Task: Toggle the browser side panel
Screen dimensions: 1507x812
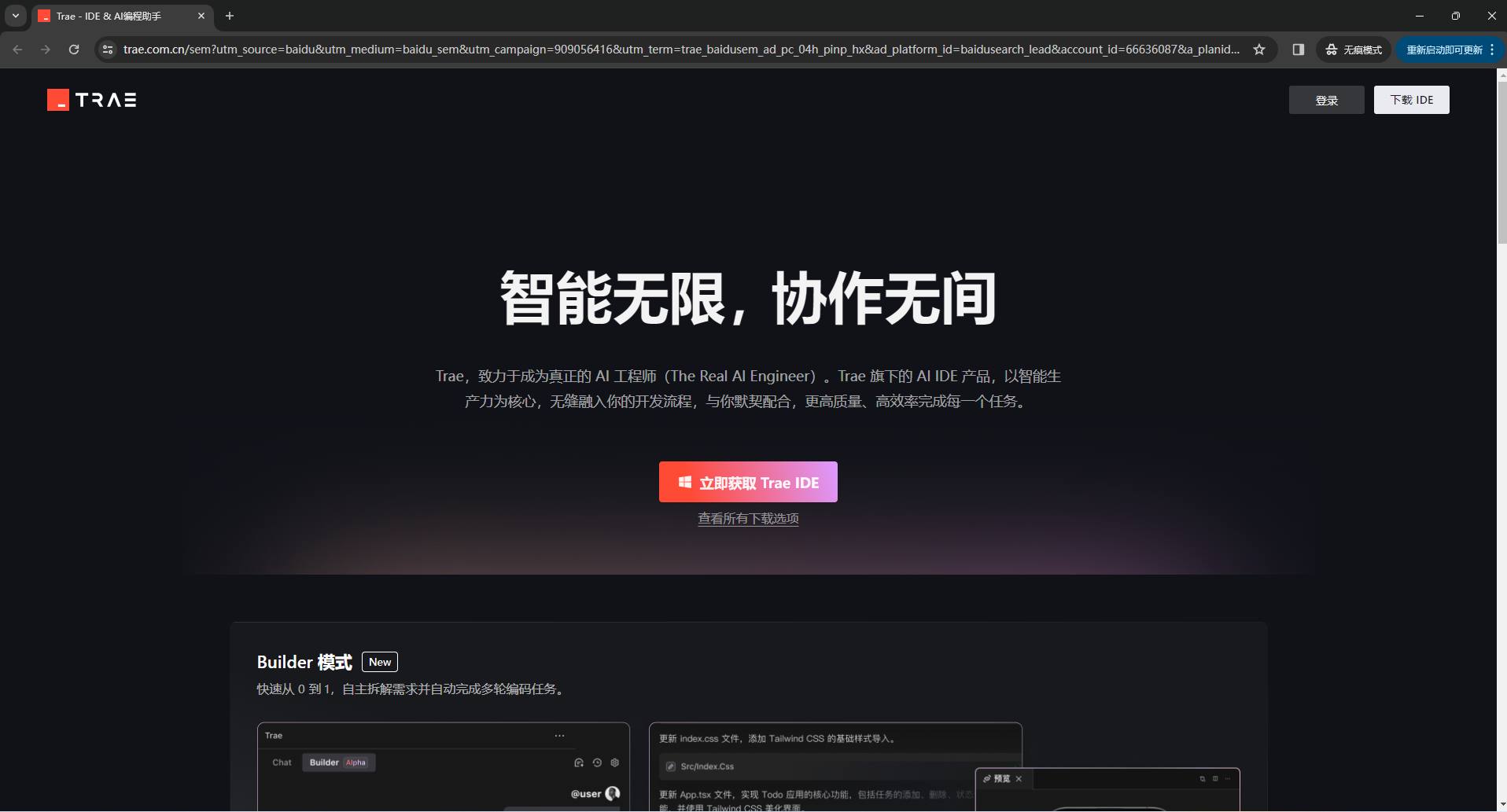Action: pyautogui.click(x=1298, y=49)
